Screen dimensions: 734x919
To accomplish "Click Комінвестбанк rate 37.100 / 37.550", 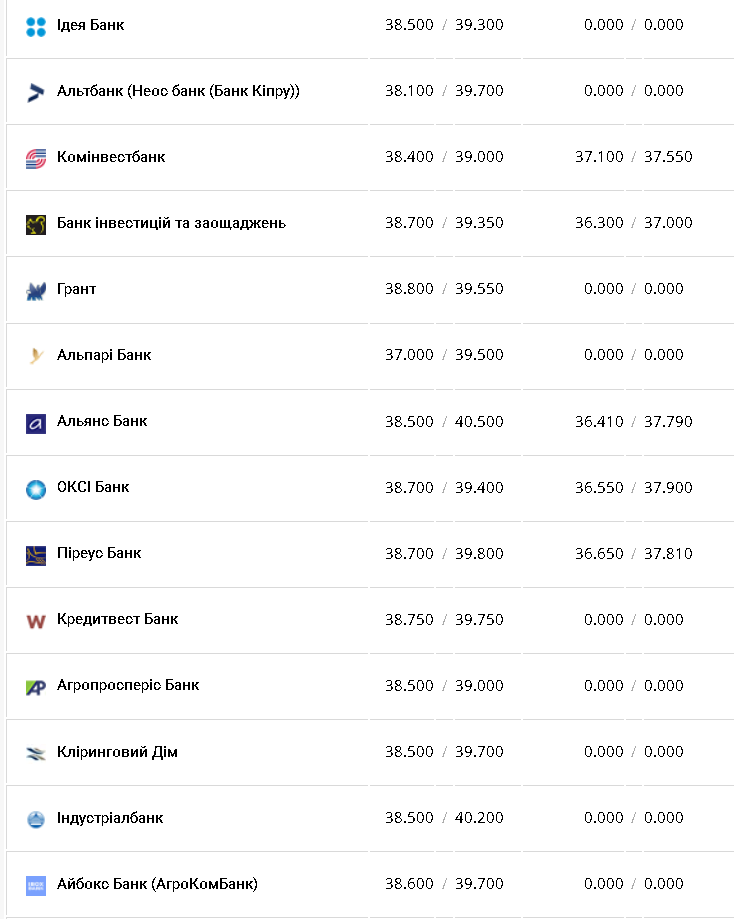I will [x=633, y=157].
